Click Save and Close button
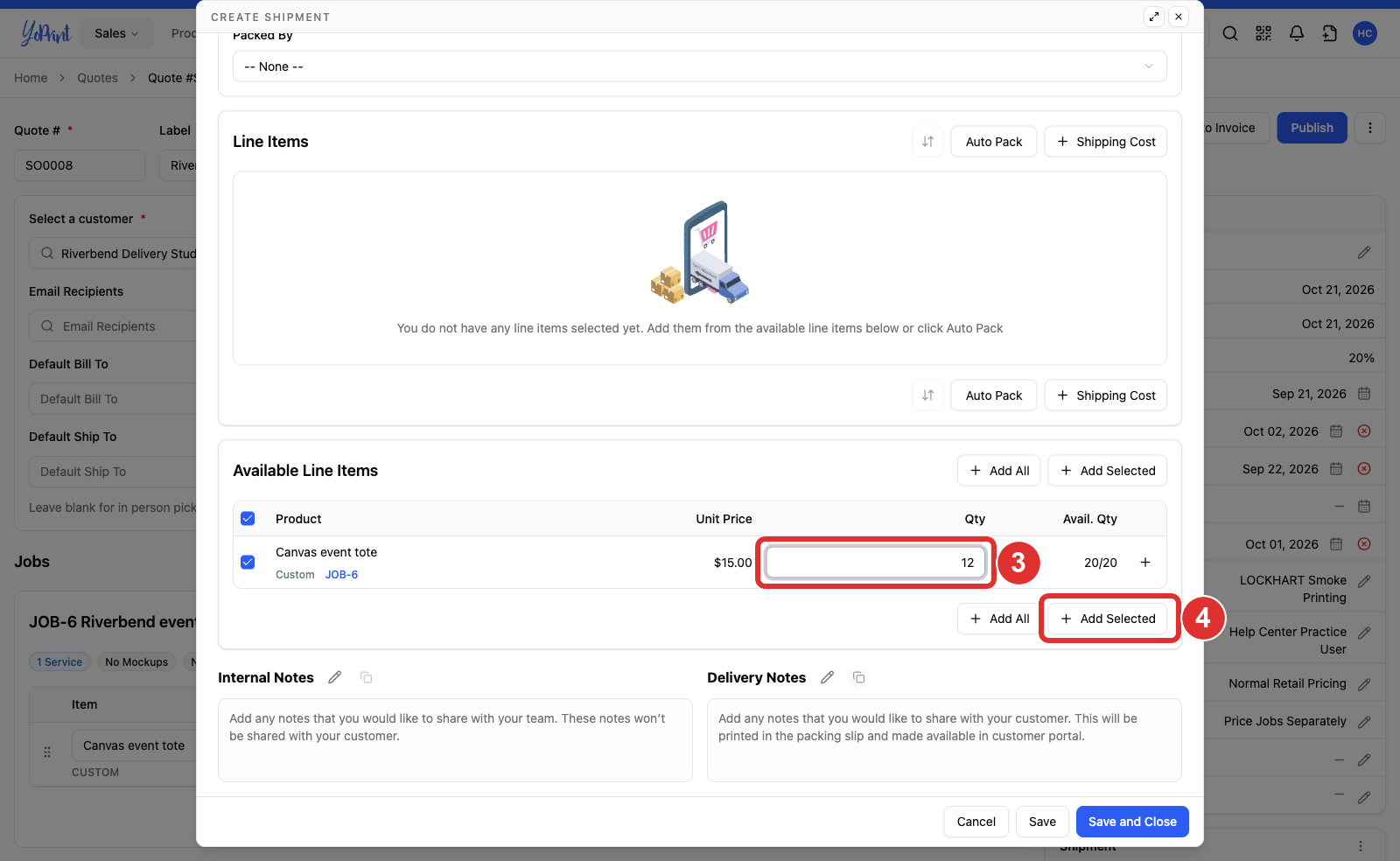 pos(1132,822)
